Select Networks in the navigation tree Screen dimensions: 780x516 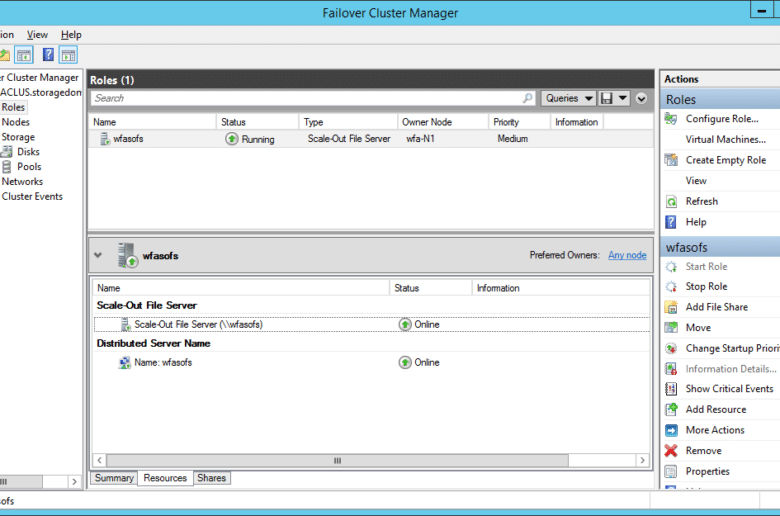[22, 182]
